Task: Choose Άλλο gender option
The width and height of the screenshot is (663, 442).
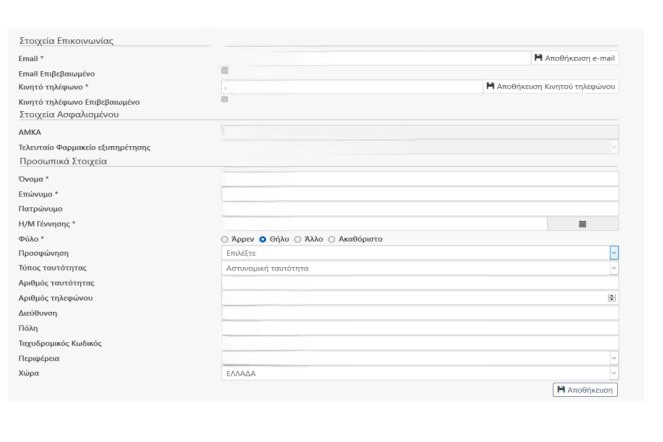Action: coord(298,239)
